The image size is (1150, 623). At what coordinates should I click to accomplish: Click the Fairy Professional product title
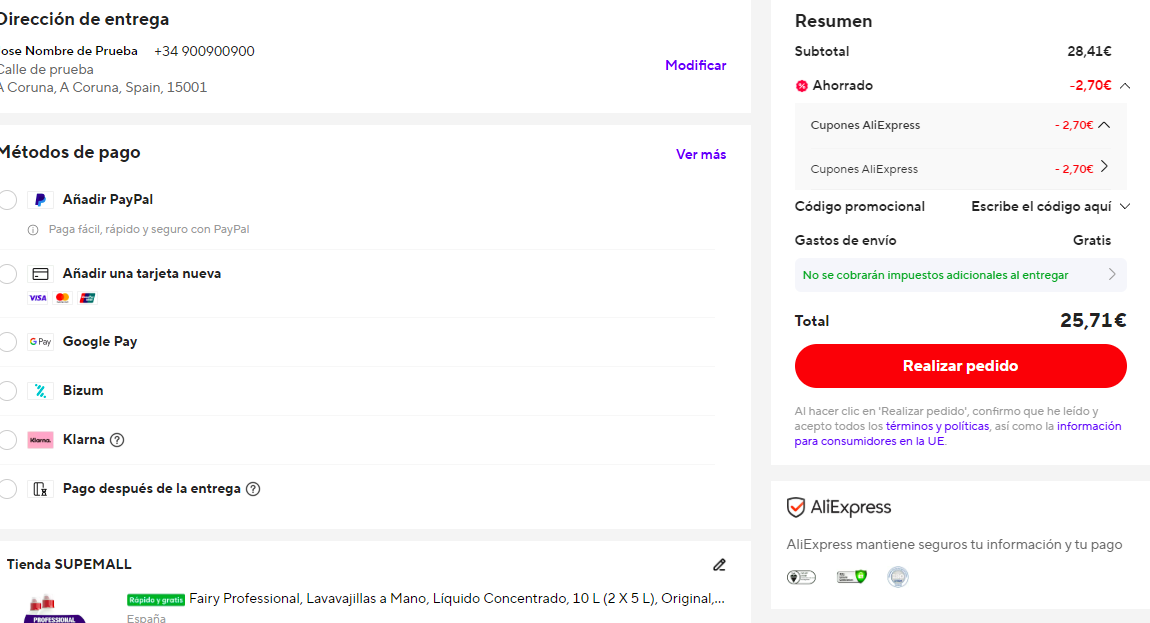(456, 599)
